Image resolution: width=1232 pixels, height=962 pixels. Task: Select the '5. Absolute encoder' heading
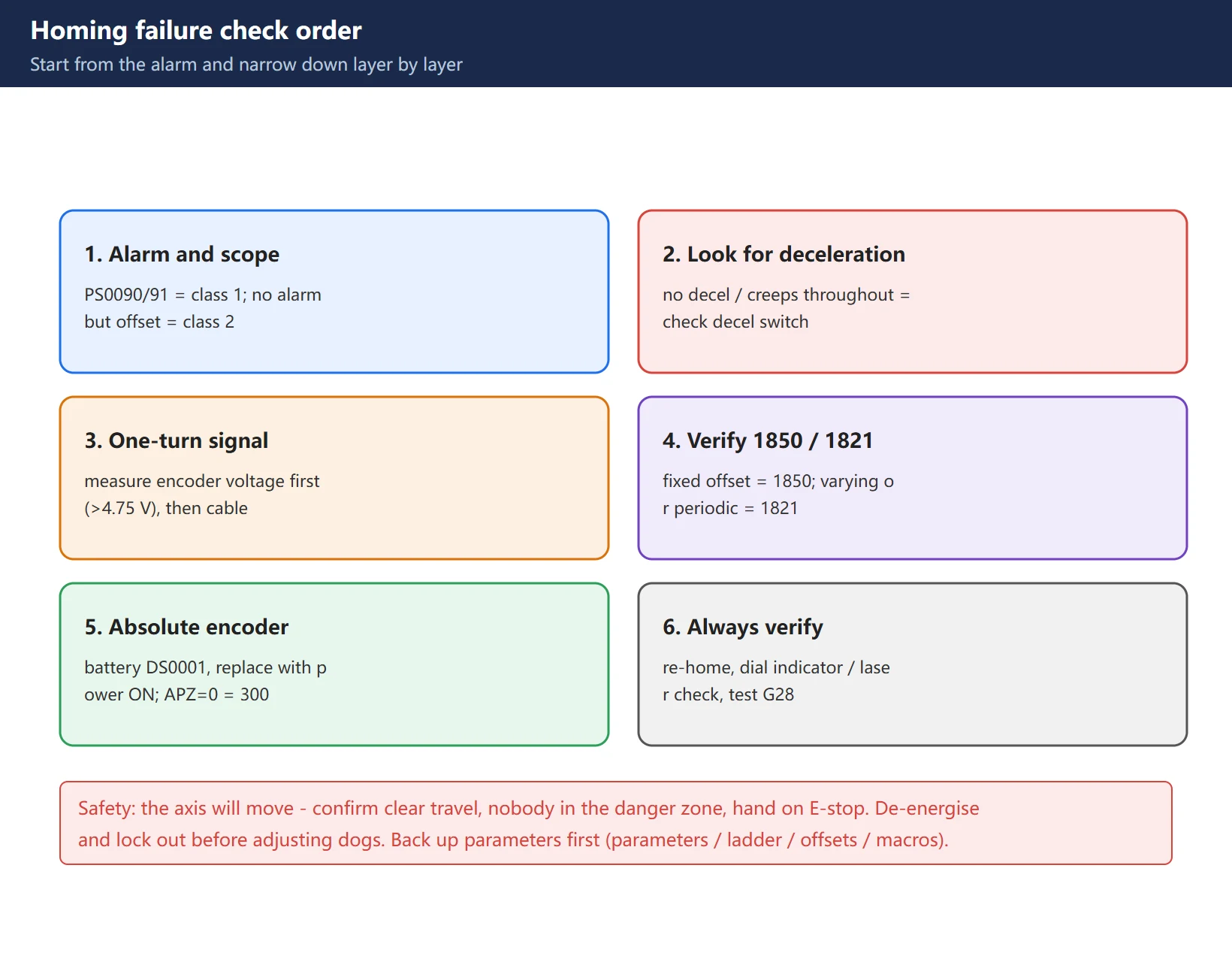click(186, 627)
